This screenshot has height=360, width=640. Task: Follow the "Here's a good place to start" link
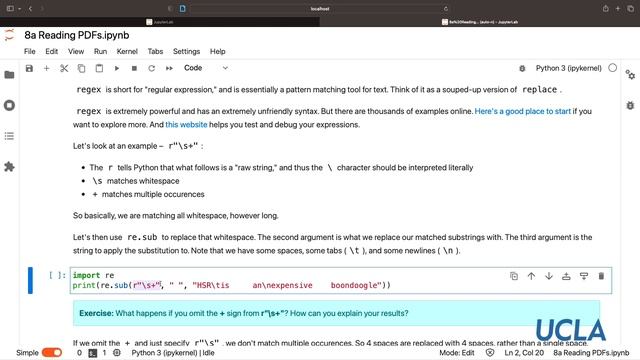tap(522, 111)
